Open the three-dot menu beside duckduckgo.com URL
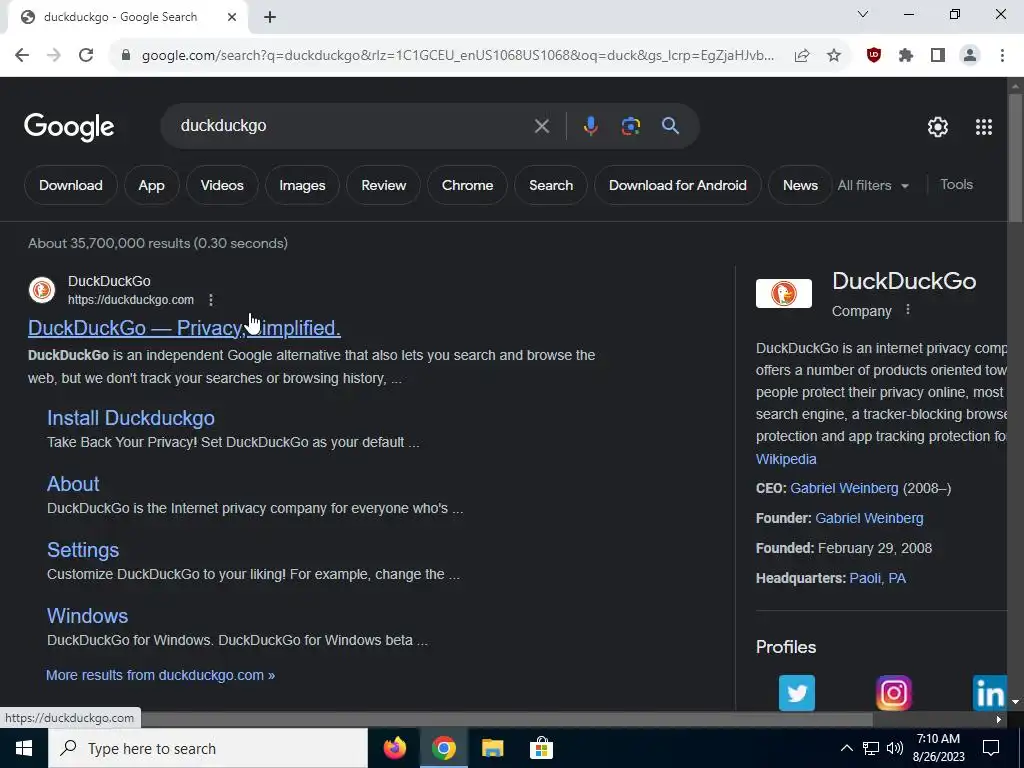The width and height of the screenshot is (1024, 768). (x=210, y=300)
